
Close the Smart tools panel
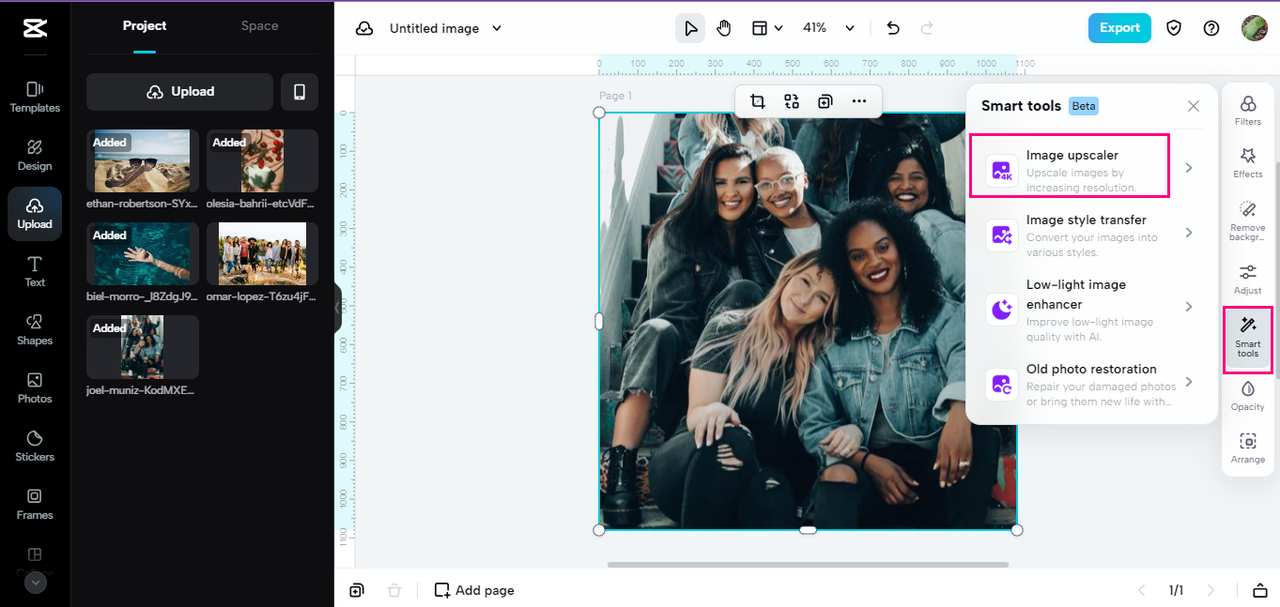(x=1193, y=106)
